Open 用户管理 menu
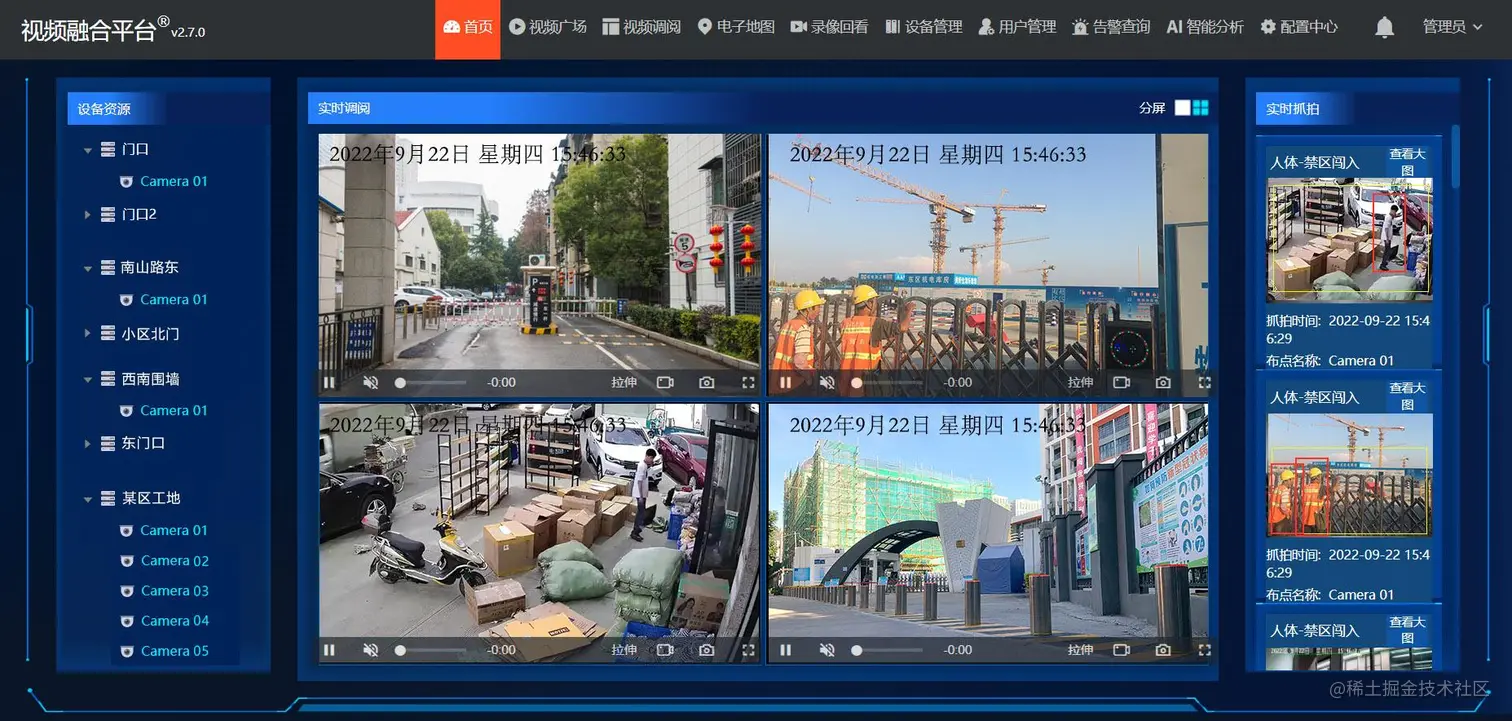Image resolution: width=1512 pixels, height=721 pixels. [x=1017, y=27]
